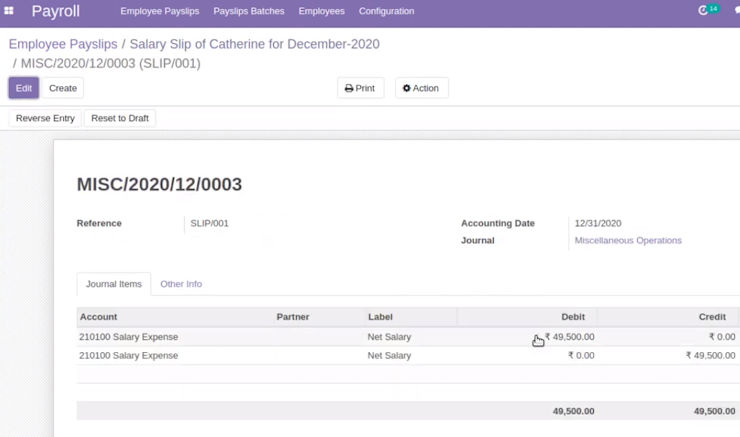Select the Journal Items tab
This screenshot has width=740, height=437.
pyautogui.click(x=114, y=284)
